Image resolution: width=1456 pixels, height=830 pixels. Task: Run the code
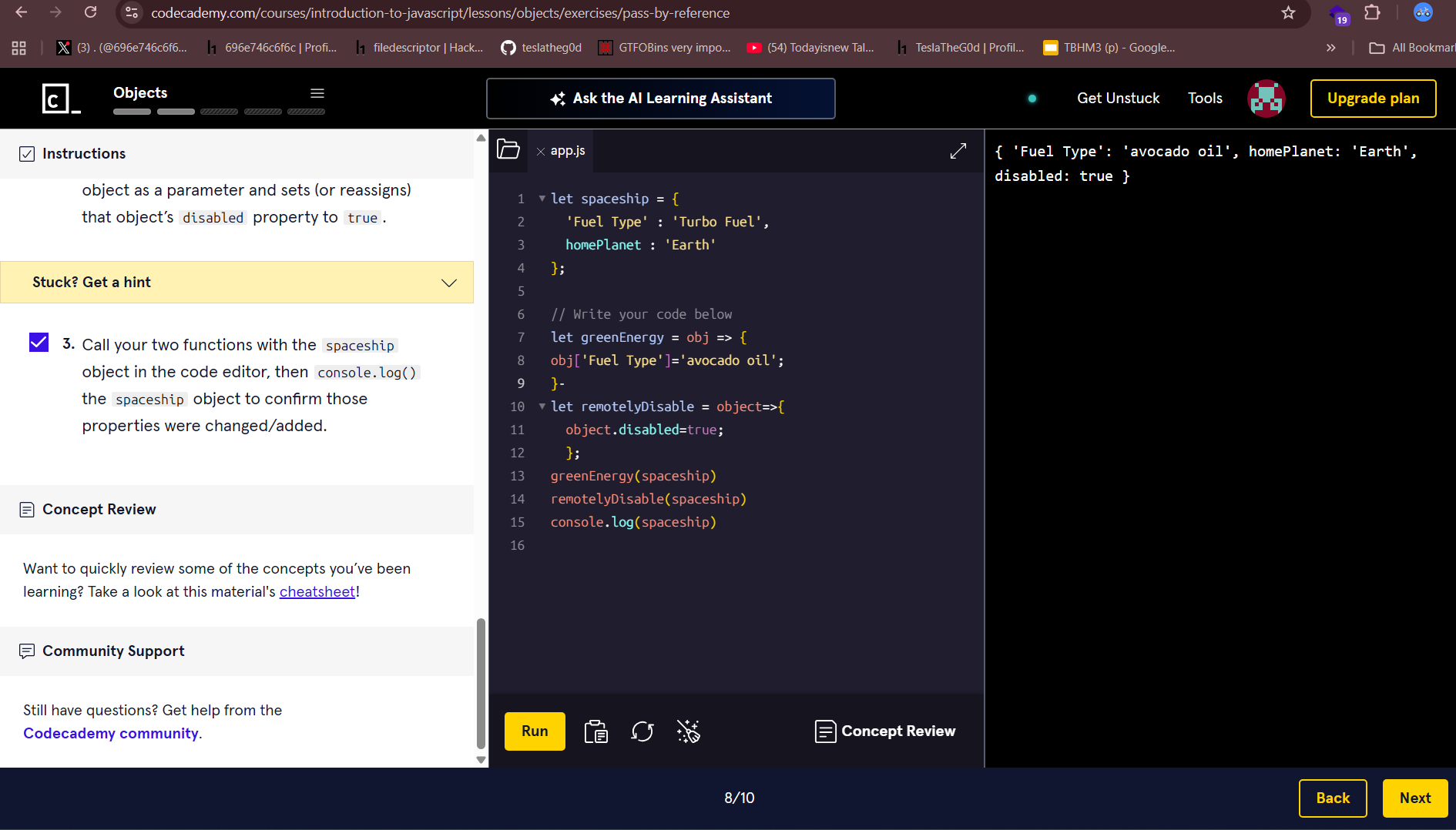tap(535, 731)
